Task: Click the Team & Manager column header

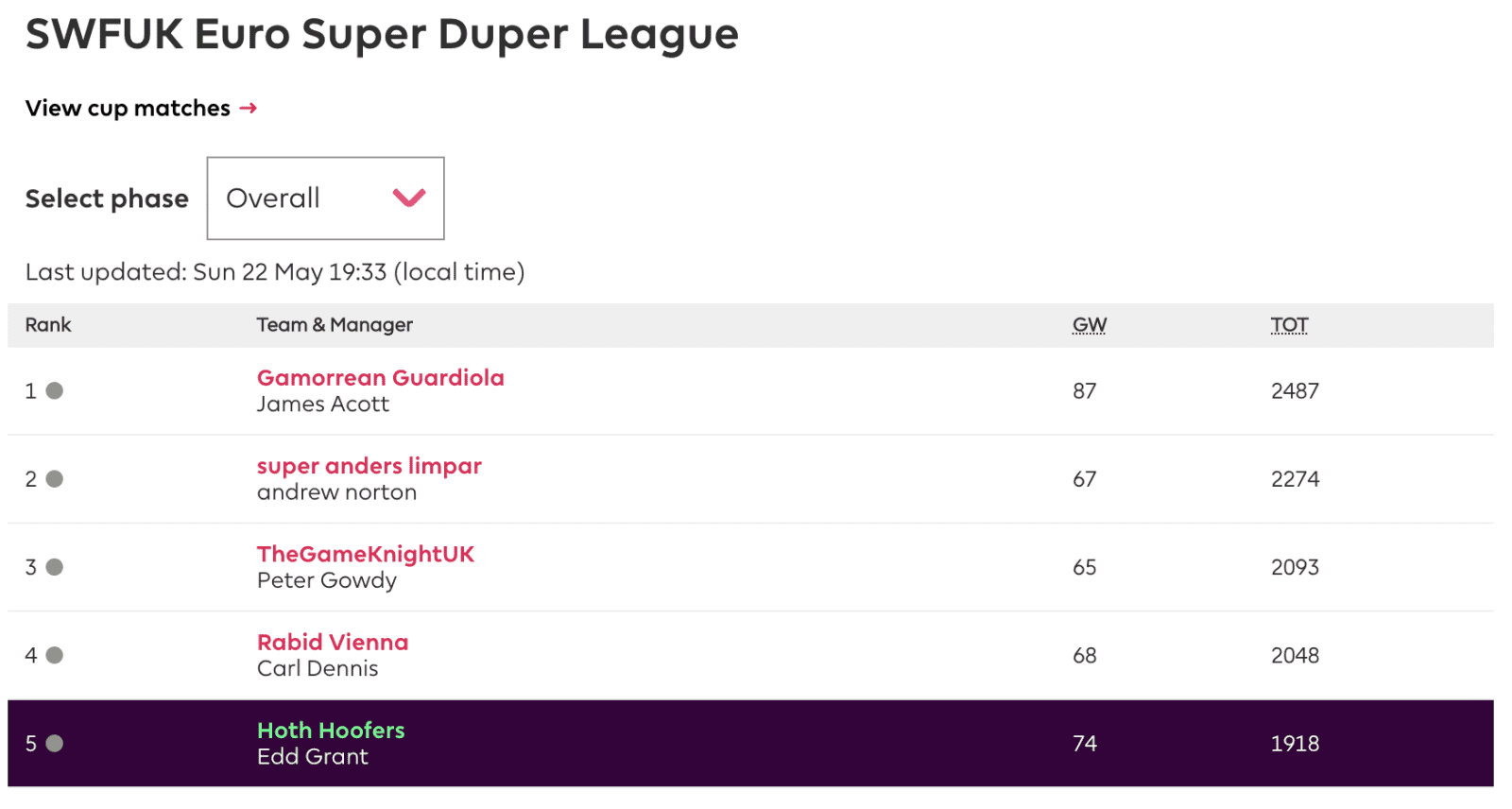Action: [335, 325]
